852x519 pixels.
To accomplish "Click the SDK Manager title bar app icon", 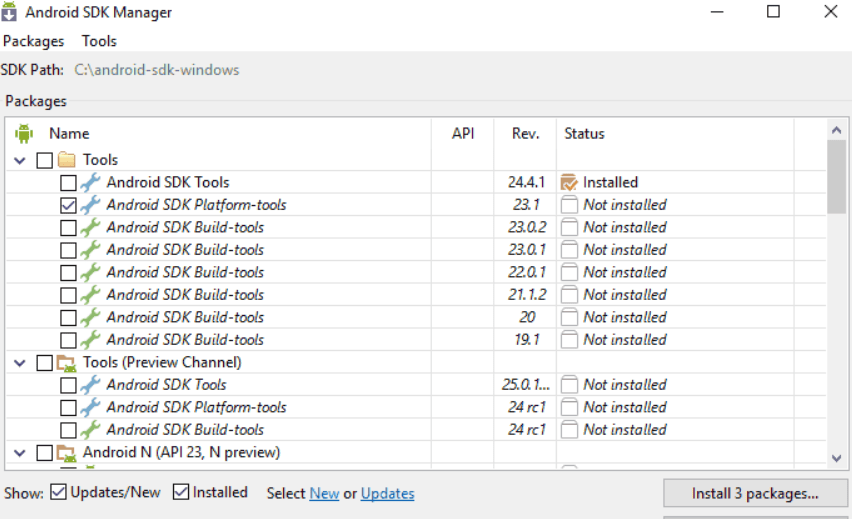I will (11, 13).
